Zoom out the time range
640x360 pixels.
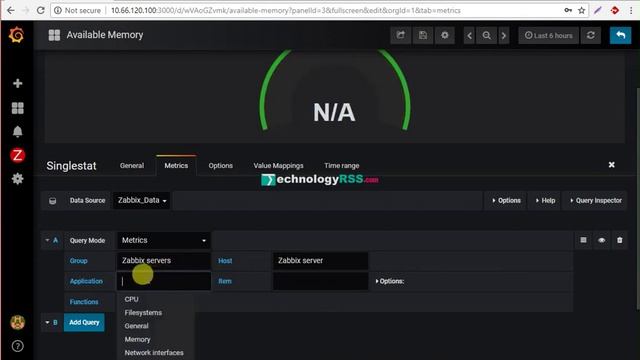487,36
